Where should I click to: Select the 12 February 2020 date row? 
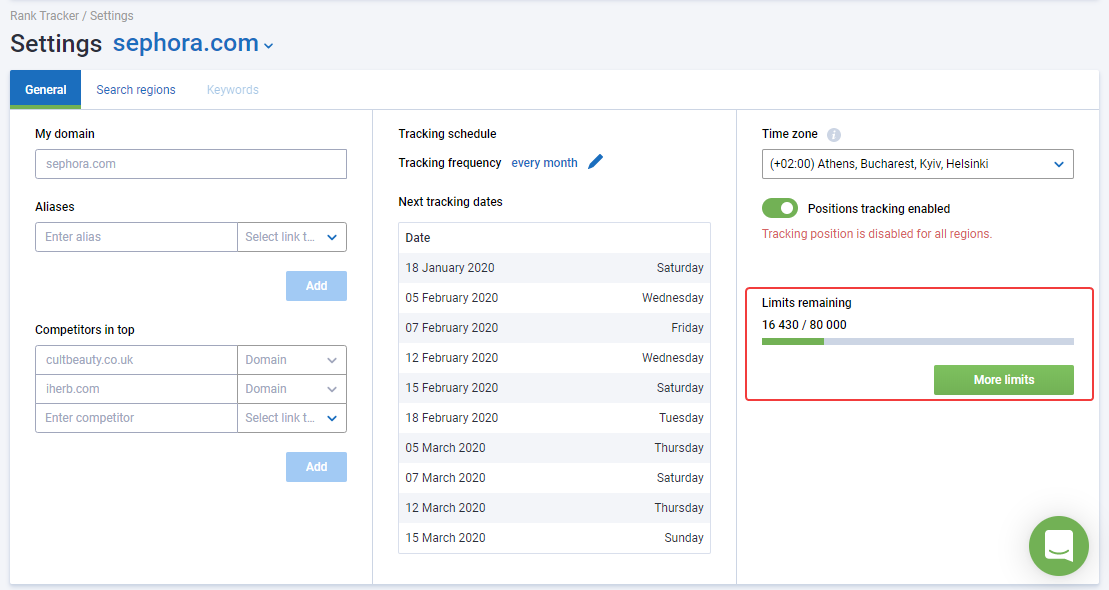[x=554, y=358]
